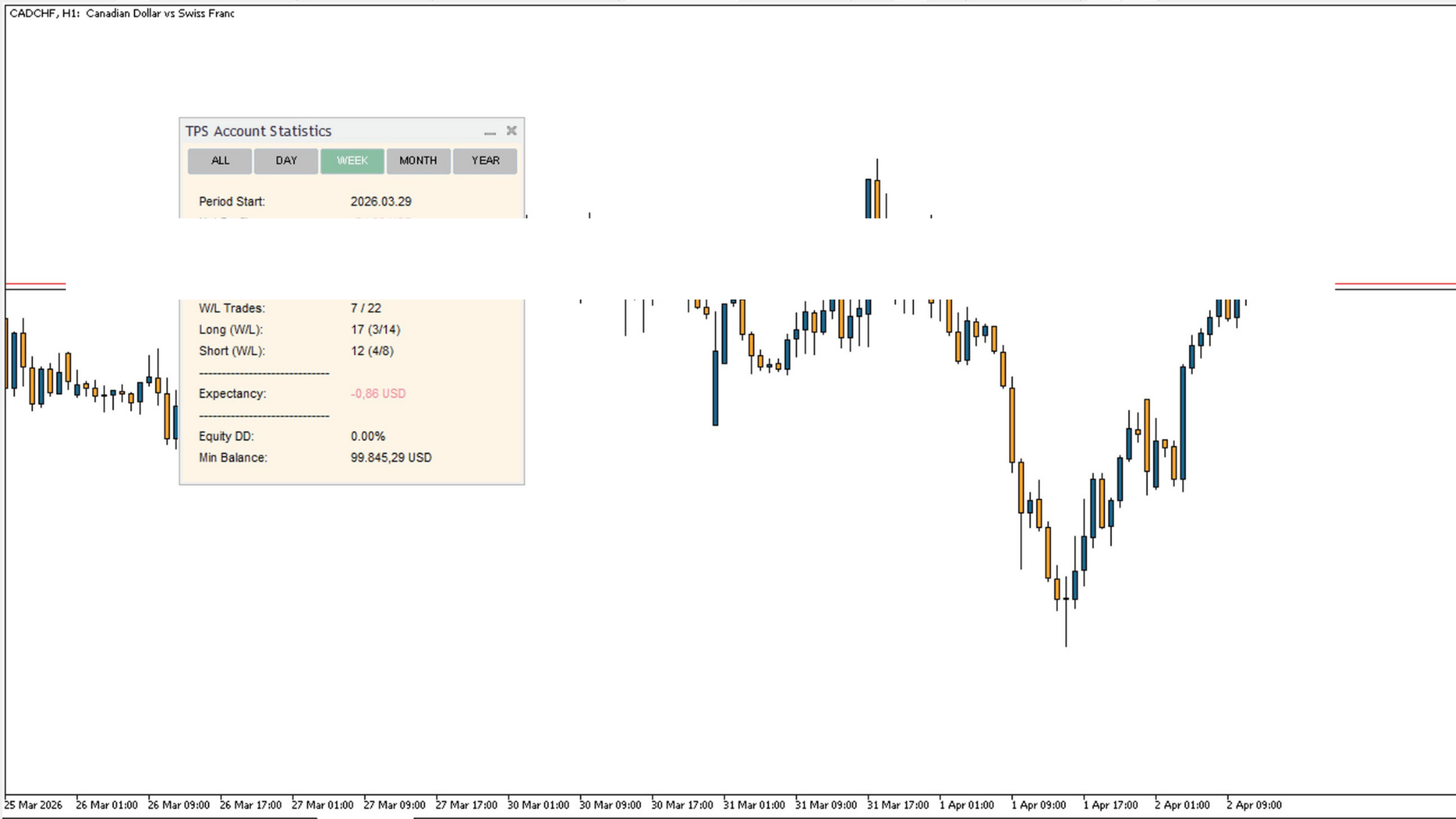Click the 30 Mar 01:00 time axis label

[538, 805]
